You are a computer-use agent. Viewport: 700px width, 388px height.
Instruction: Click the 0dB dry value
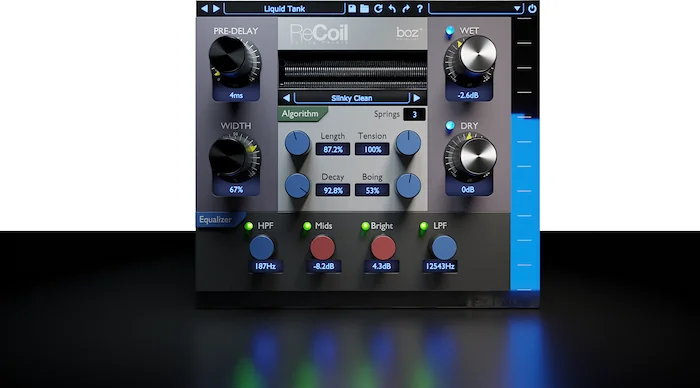coord(468,190)
